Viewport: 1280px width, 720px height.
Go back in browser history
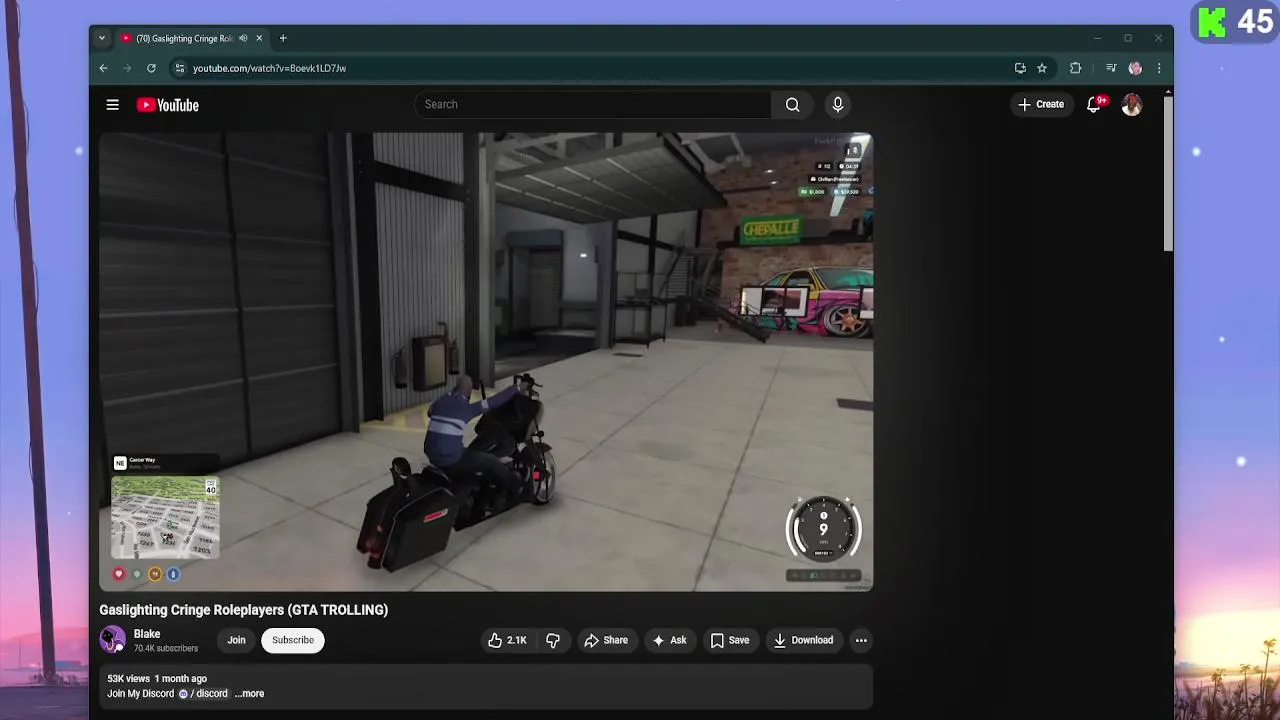pos(103,68)
